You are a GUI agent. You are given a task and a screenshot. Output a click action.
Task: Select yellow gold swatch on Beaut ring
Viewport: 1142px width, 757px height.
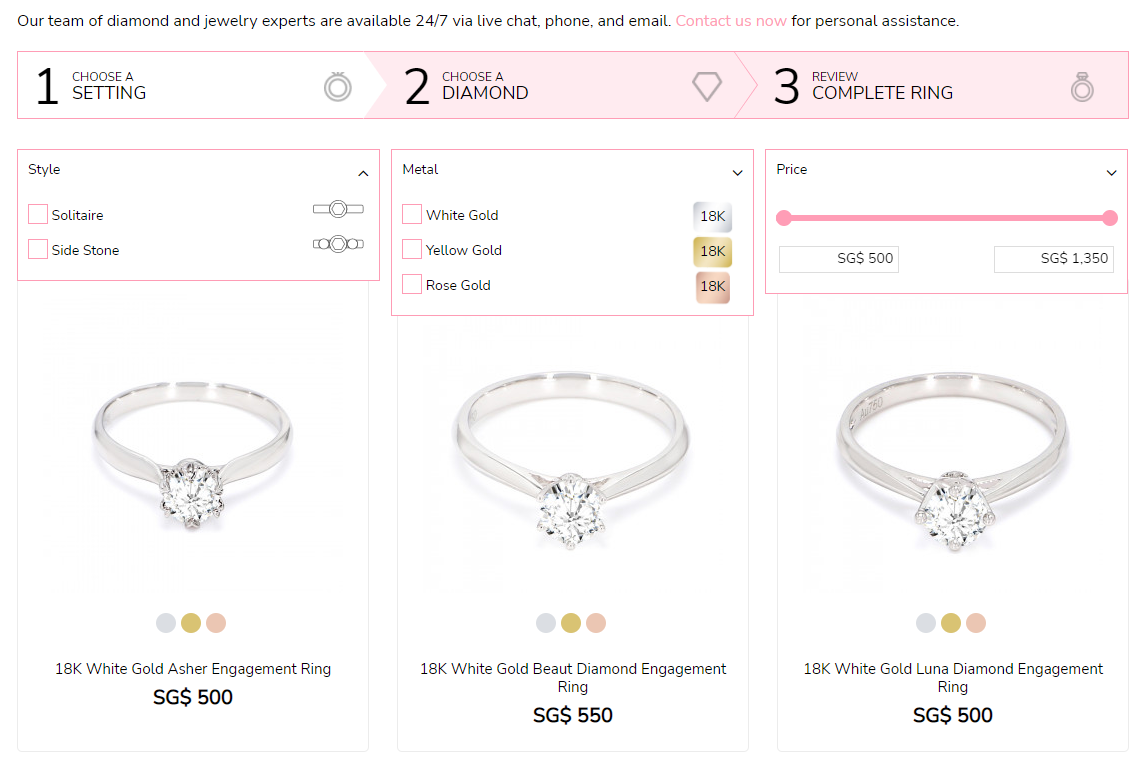pyautogui.click(x=571, y=623)
